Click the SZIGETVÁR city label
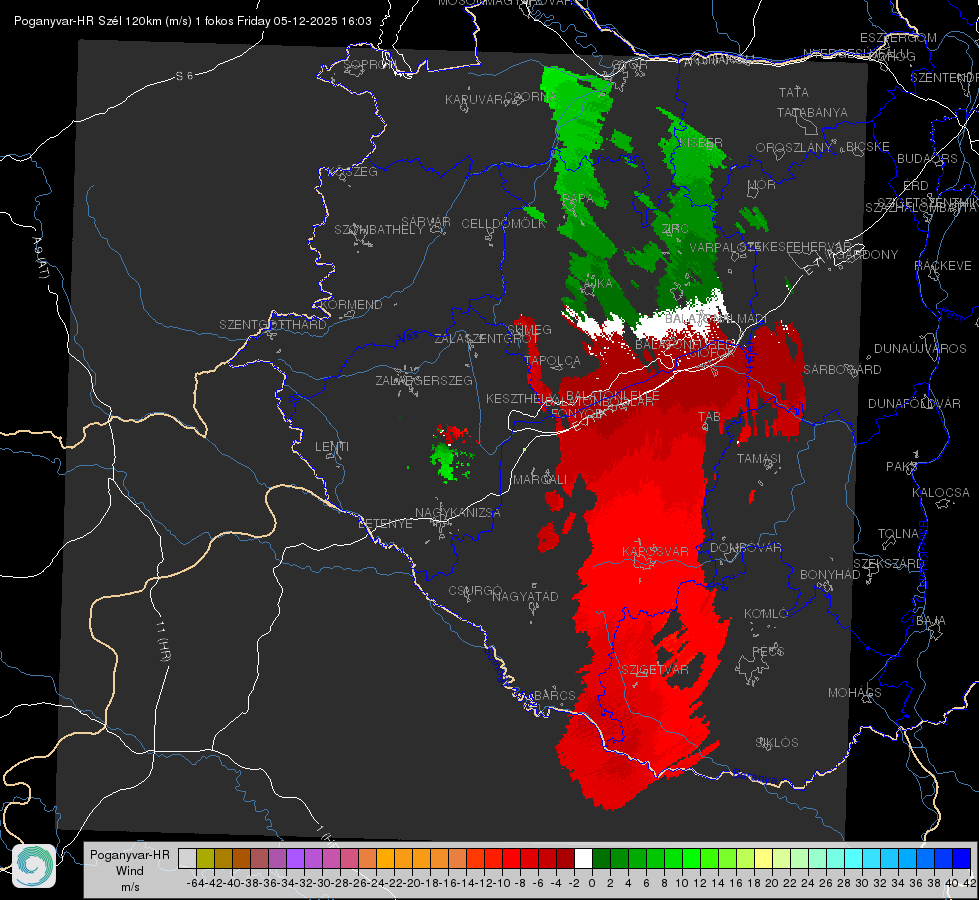Viewport: 979px width, 900px height. pyautogui.click(x=655, y=670)
